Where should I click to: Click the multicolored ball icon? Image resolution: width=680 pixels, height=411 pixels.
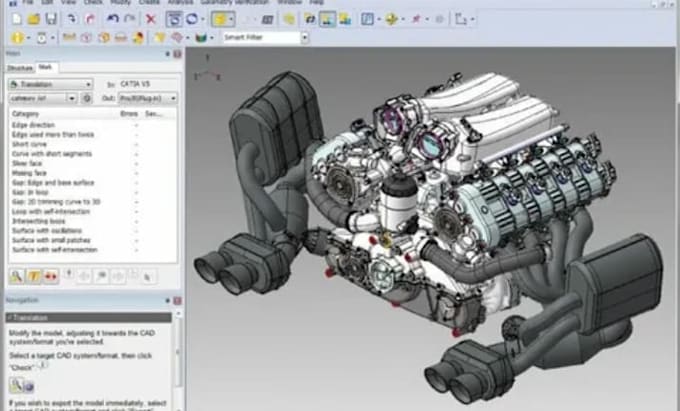[x=138, y=38]
